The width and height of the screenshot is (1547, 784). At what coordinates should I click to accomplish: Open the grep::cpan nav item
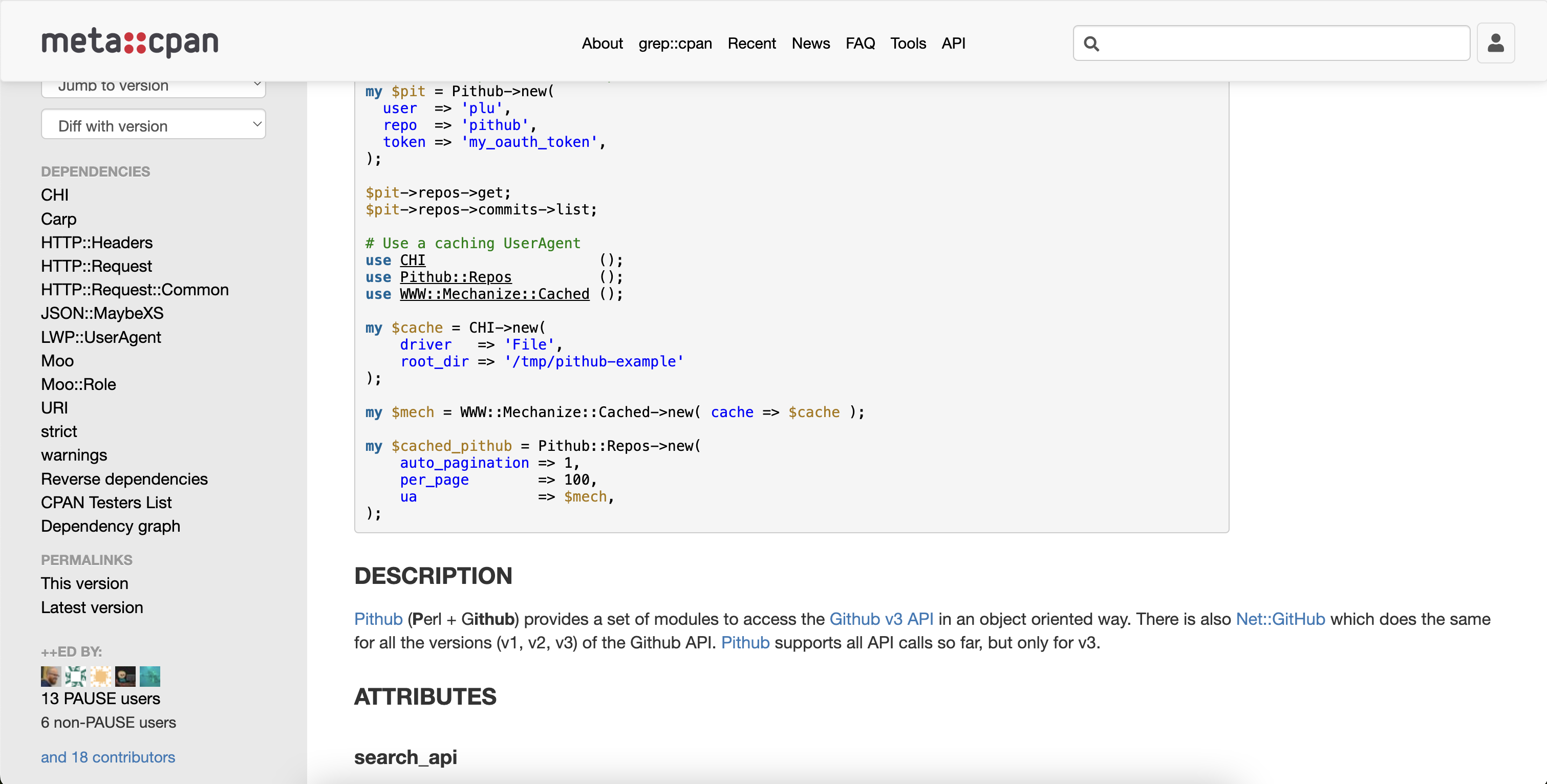[675, 43]
